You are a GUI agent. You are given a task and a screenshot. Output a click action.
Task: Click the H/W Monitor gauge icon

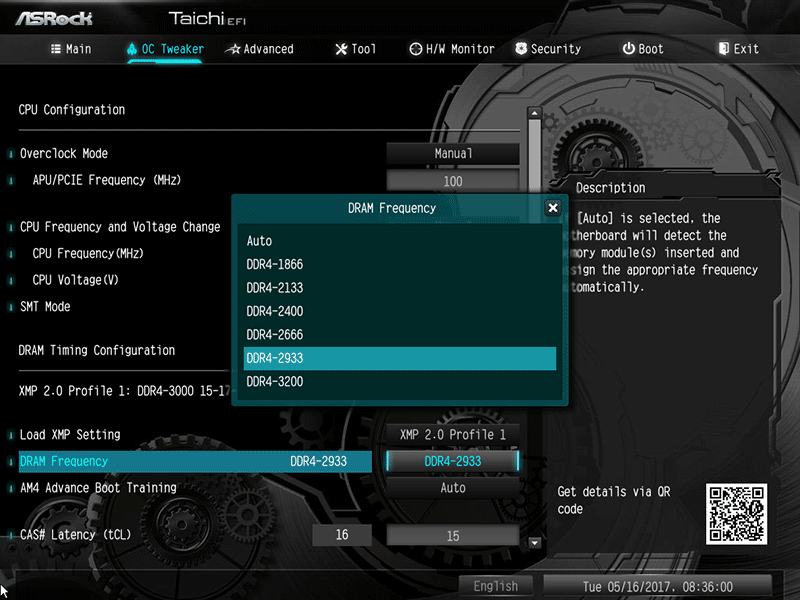click(x=415, y=49)
